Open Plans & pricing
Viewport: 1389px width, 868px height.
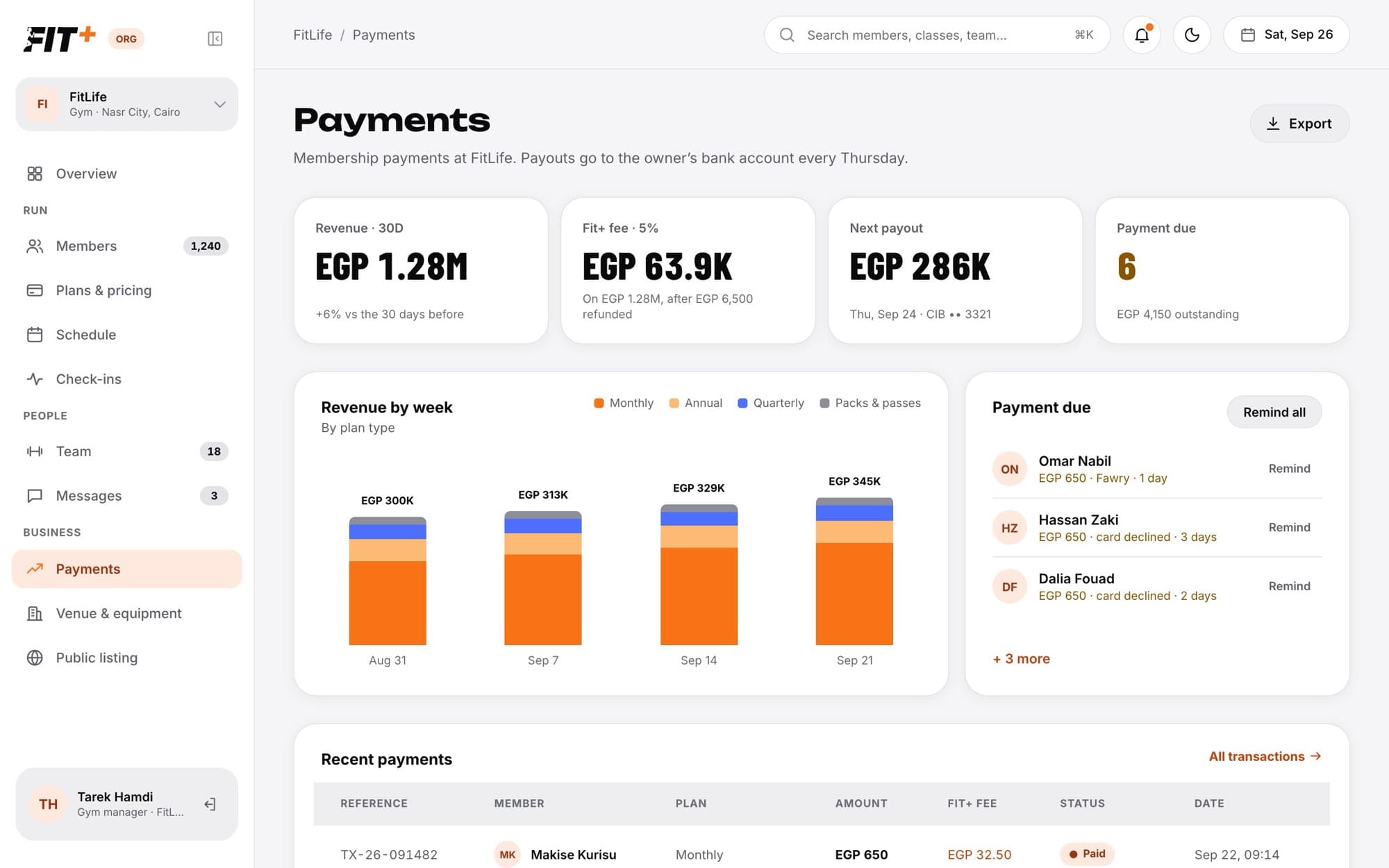tap(126, 290)
